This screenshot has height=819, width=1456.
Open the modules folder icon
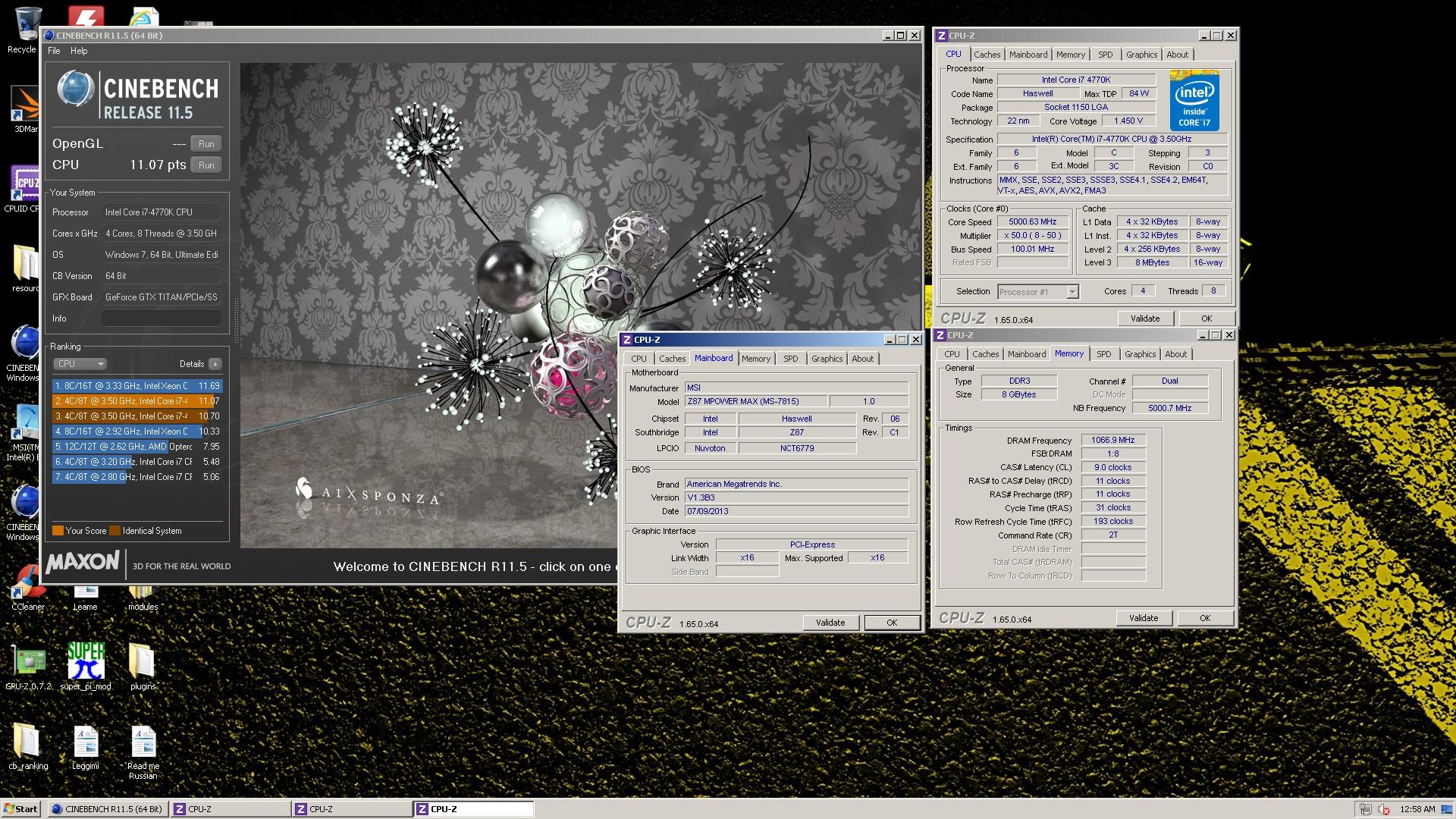143,598
